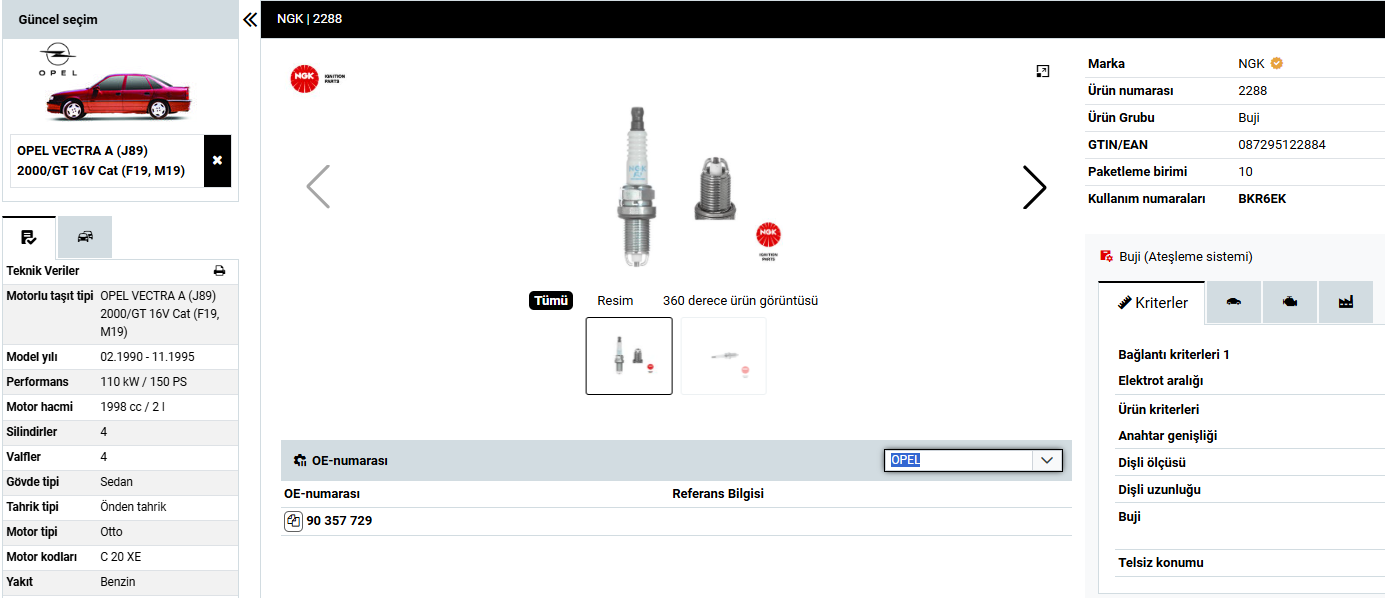Select the BKR6EK usage number
Image resolution: width=1385 pixels, height=598 pixels.
[1262, 199]
